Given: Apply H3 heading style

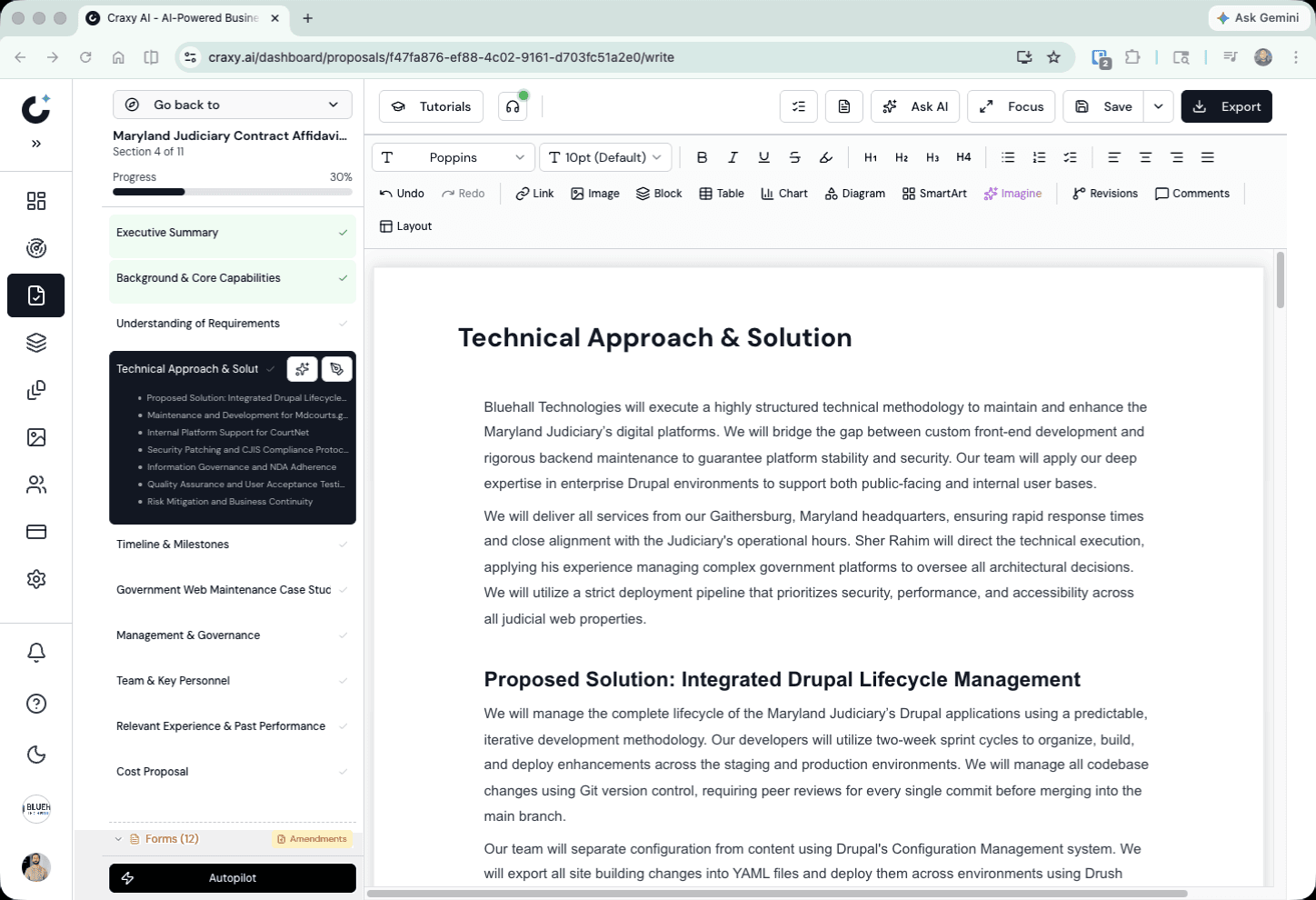Looking at the screenshot, I should (932, 157).
